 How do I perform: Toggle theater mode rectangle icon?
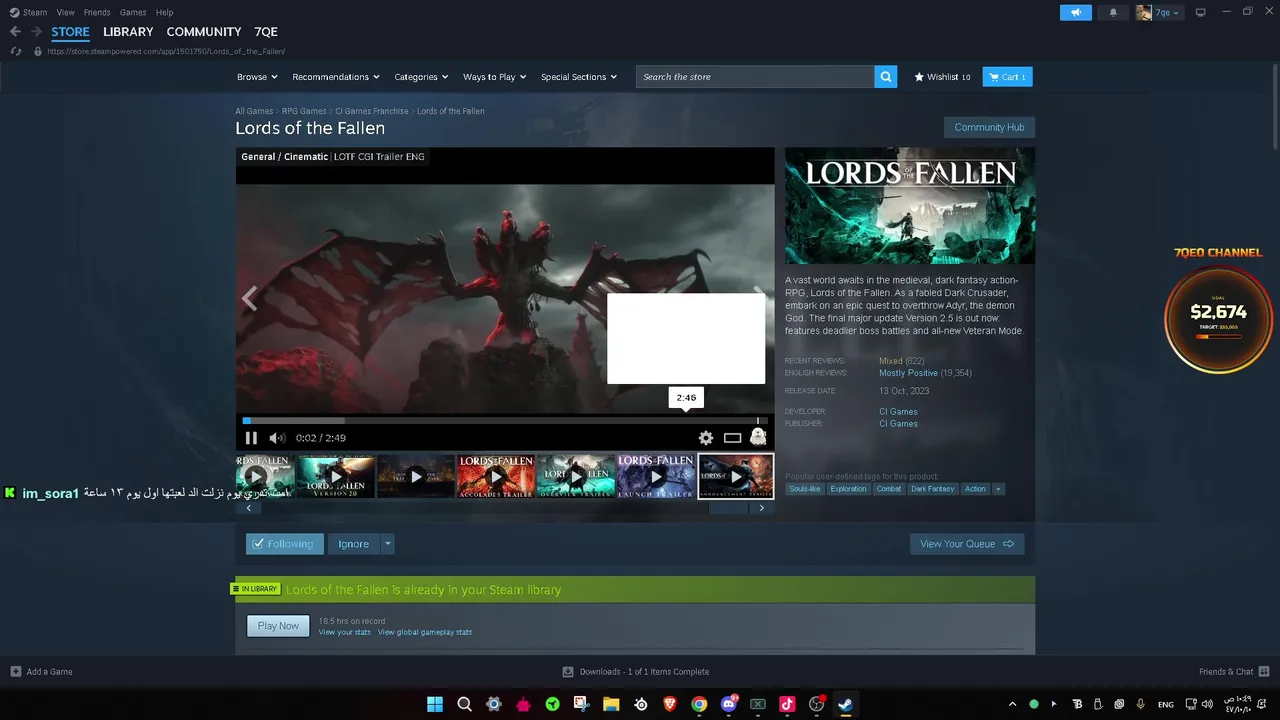tap(732, 438)
